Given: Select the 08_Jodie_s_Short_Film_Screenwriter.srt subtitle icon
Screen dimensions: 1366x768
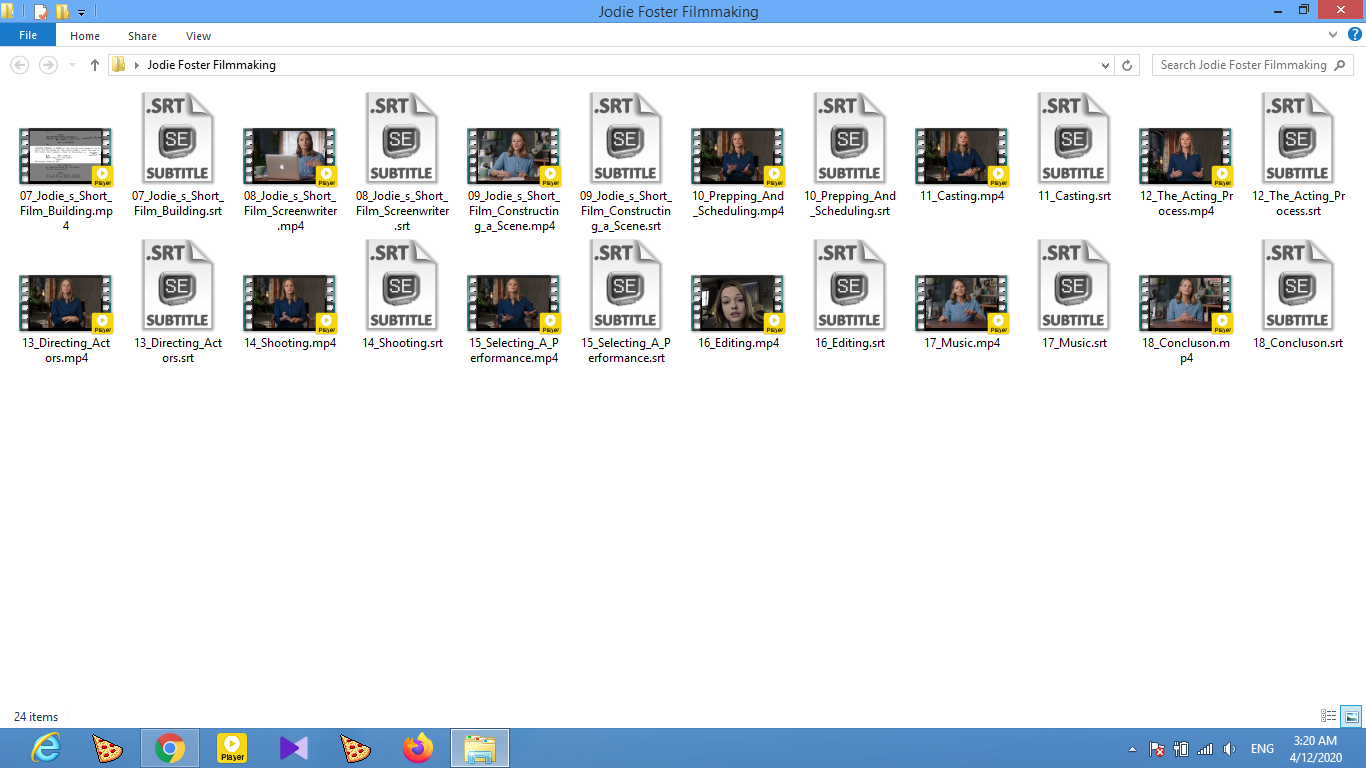Looking at the screenshot, I should (402, 140).
